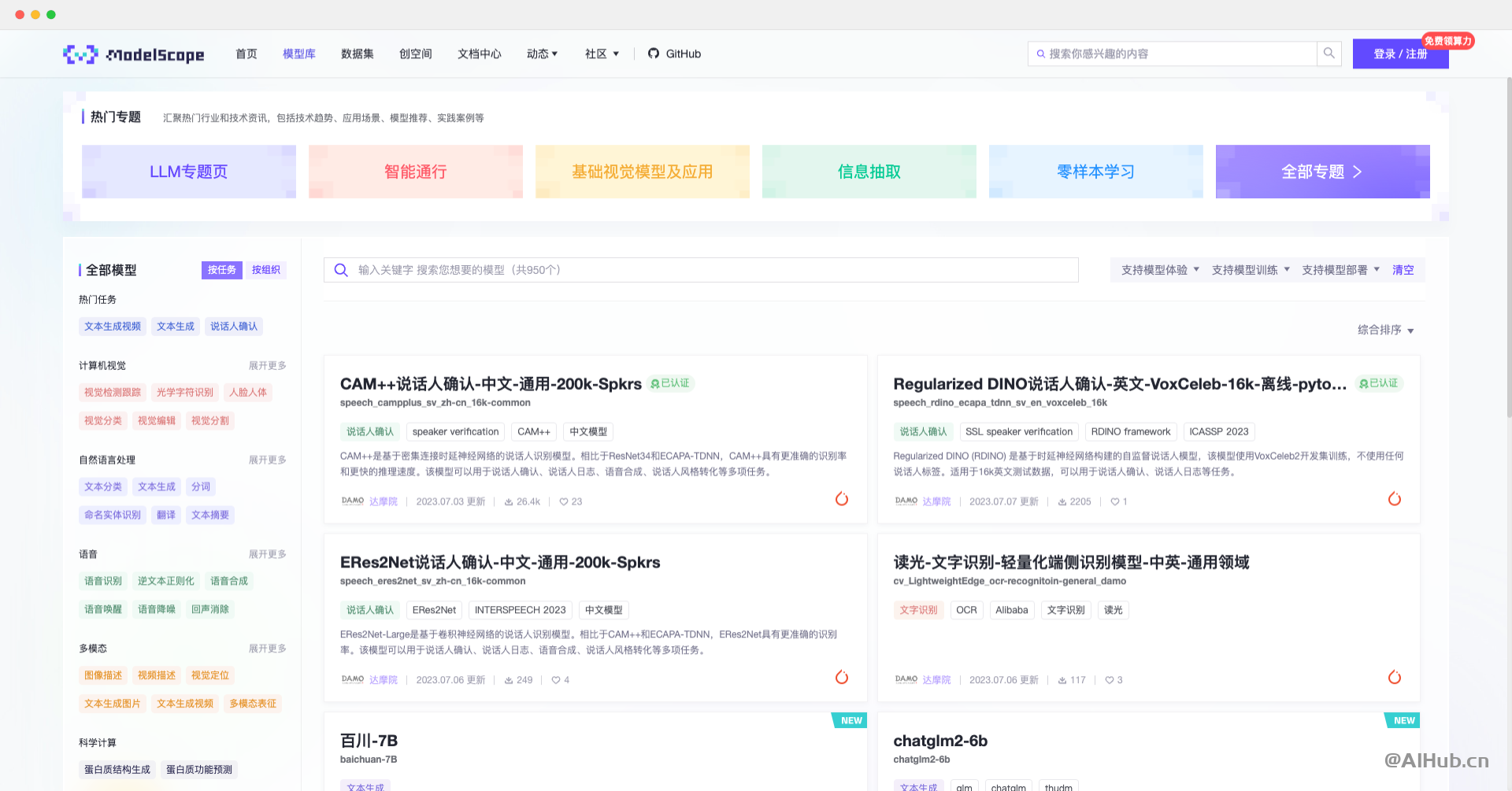The image size is (1512, 791).
Task: Click the download count 2205 on DINO card
Action: [1074, 501]
